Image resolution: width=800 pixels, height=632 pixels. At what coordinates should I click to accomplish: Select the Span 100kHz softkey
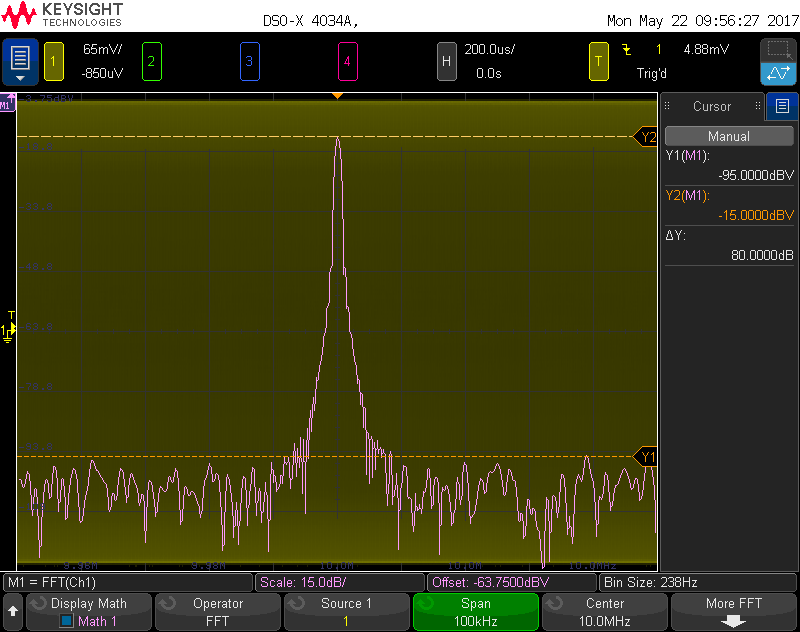point(476,612)
